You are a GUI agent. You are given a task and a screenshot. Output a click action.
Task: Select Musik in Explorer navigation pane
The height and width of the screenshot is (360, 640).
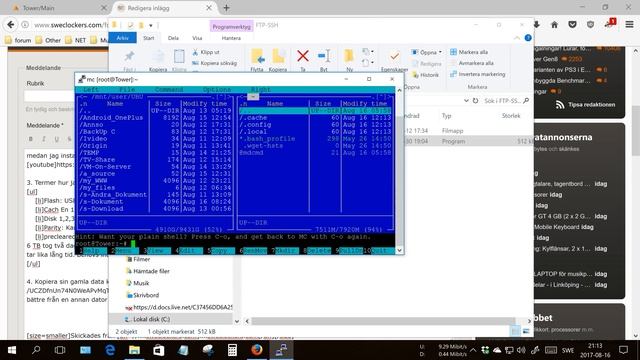click(x=137, y=283)
